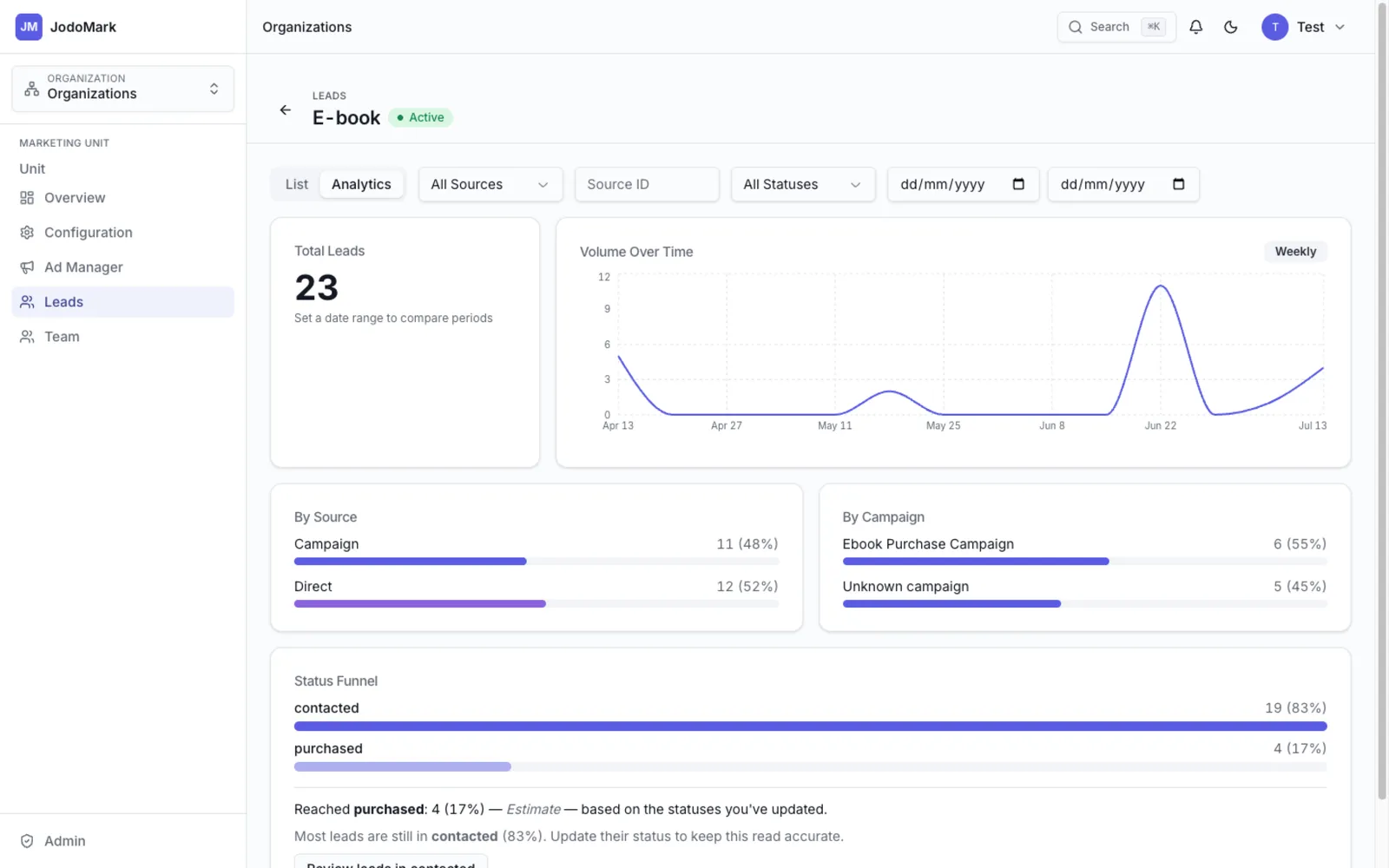
Task: Open the second date field calendar icon
Action: pos(1178,184)
